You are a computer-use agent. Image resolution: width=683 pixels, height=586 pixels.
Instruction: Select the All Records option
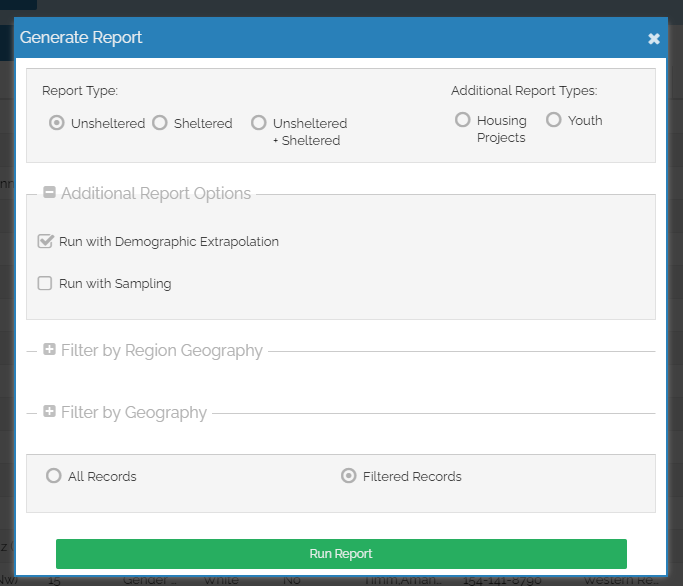click(54, 476)
